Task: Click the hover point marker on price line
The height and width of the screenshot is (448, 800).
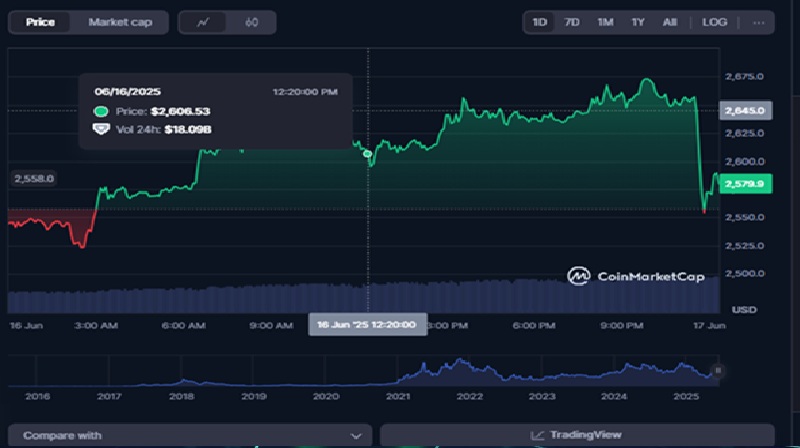Action: click(x=368, y=153)
